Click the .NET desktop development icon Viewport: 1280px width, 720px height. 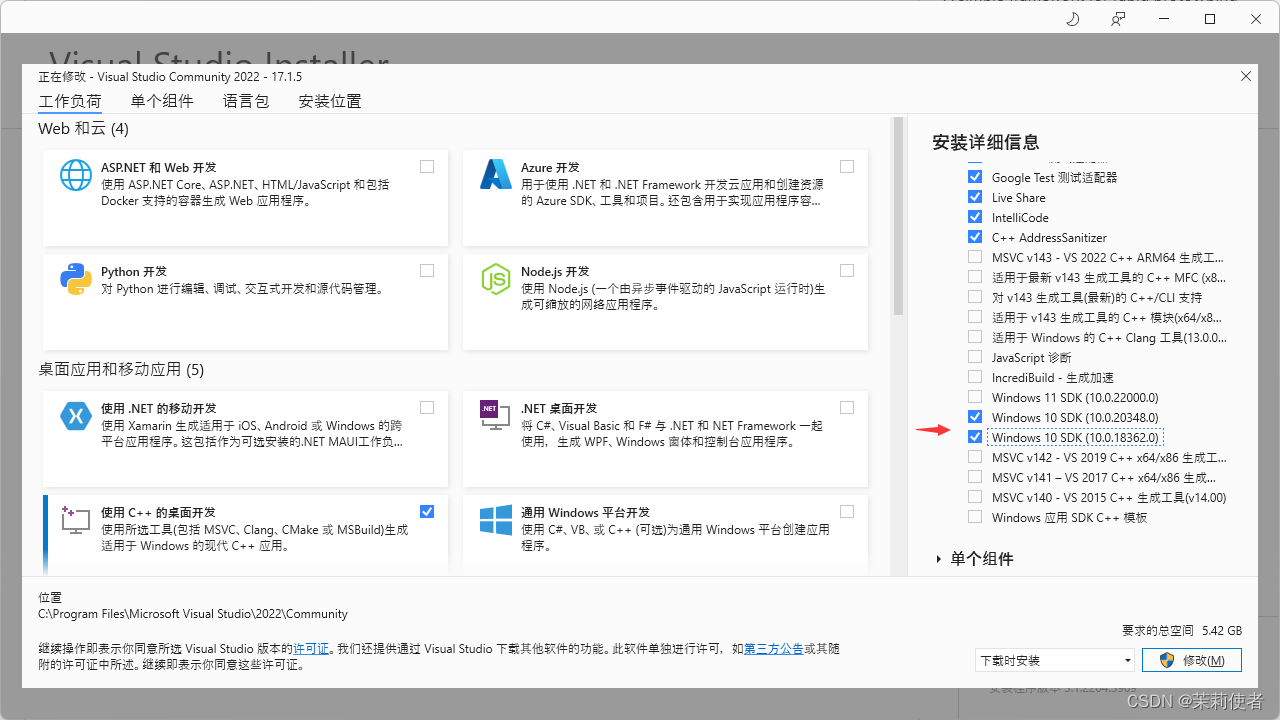point(496,414)
